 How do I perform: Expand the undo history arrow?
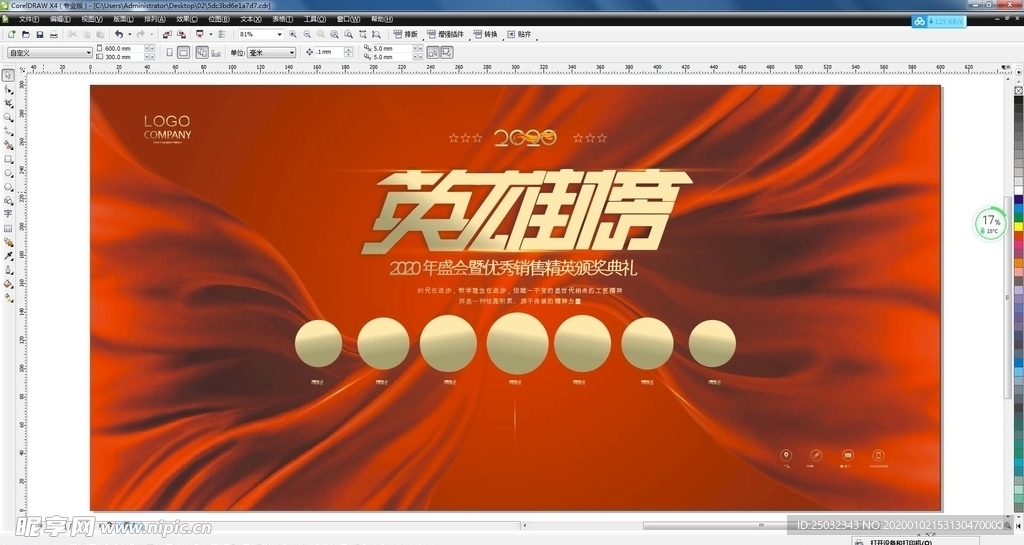(x=130, y=35)
